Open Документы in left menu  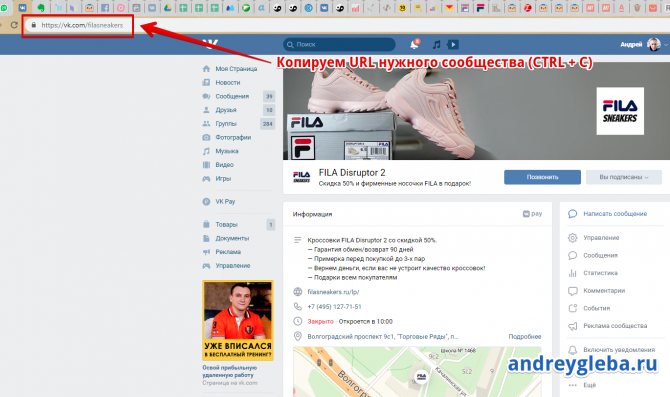[232, 238]
